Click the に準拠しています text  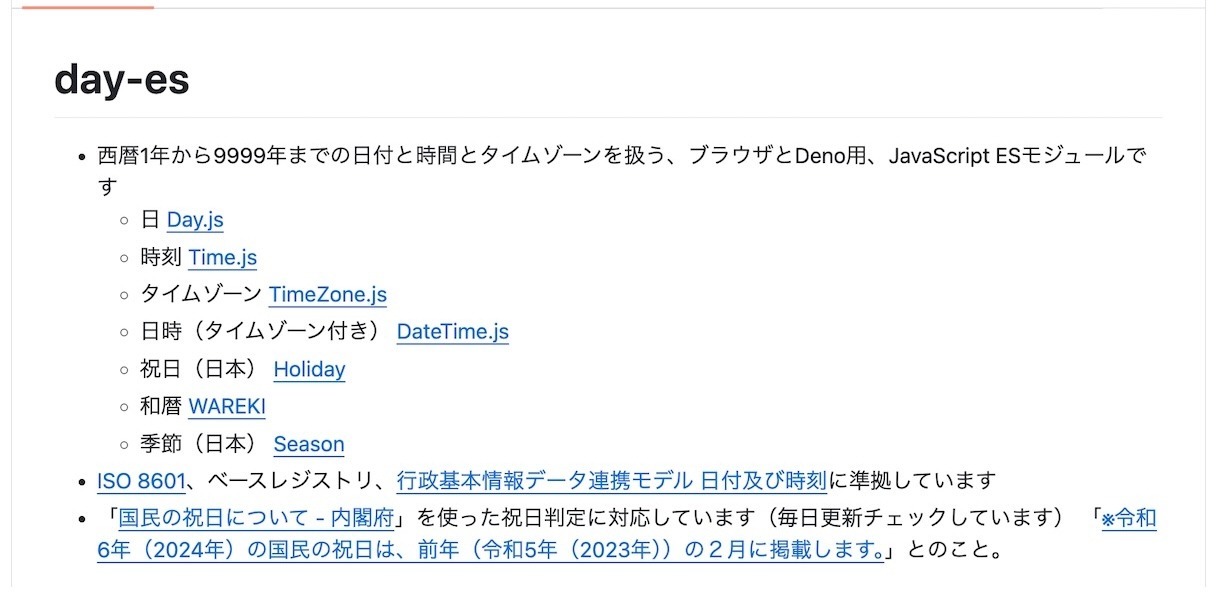click(912, 482)
